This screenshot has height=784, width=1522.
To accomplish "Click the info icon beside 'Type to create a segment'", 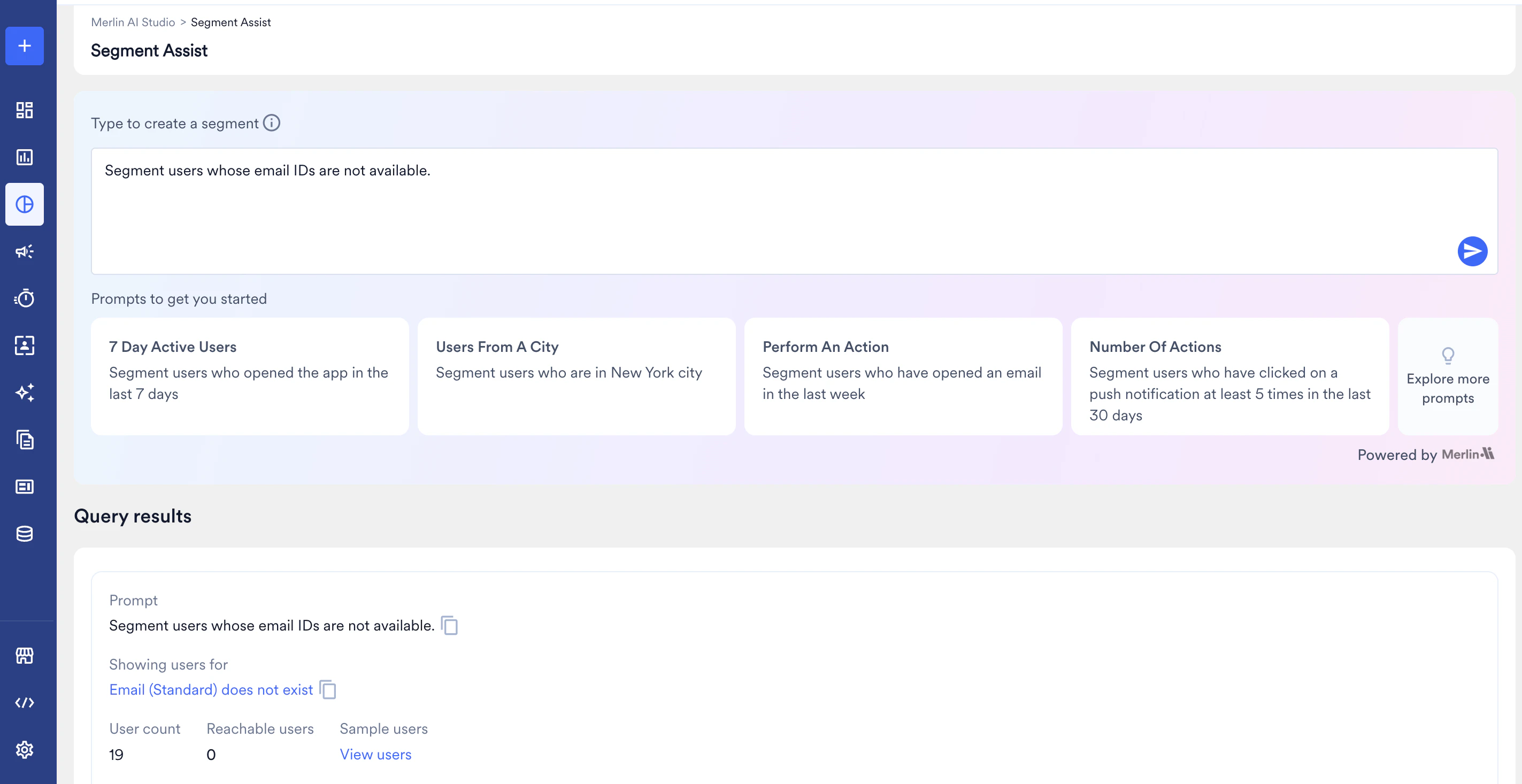I will [x=271, y=123].
